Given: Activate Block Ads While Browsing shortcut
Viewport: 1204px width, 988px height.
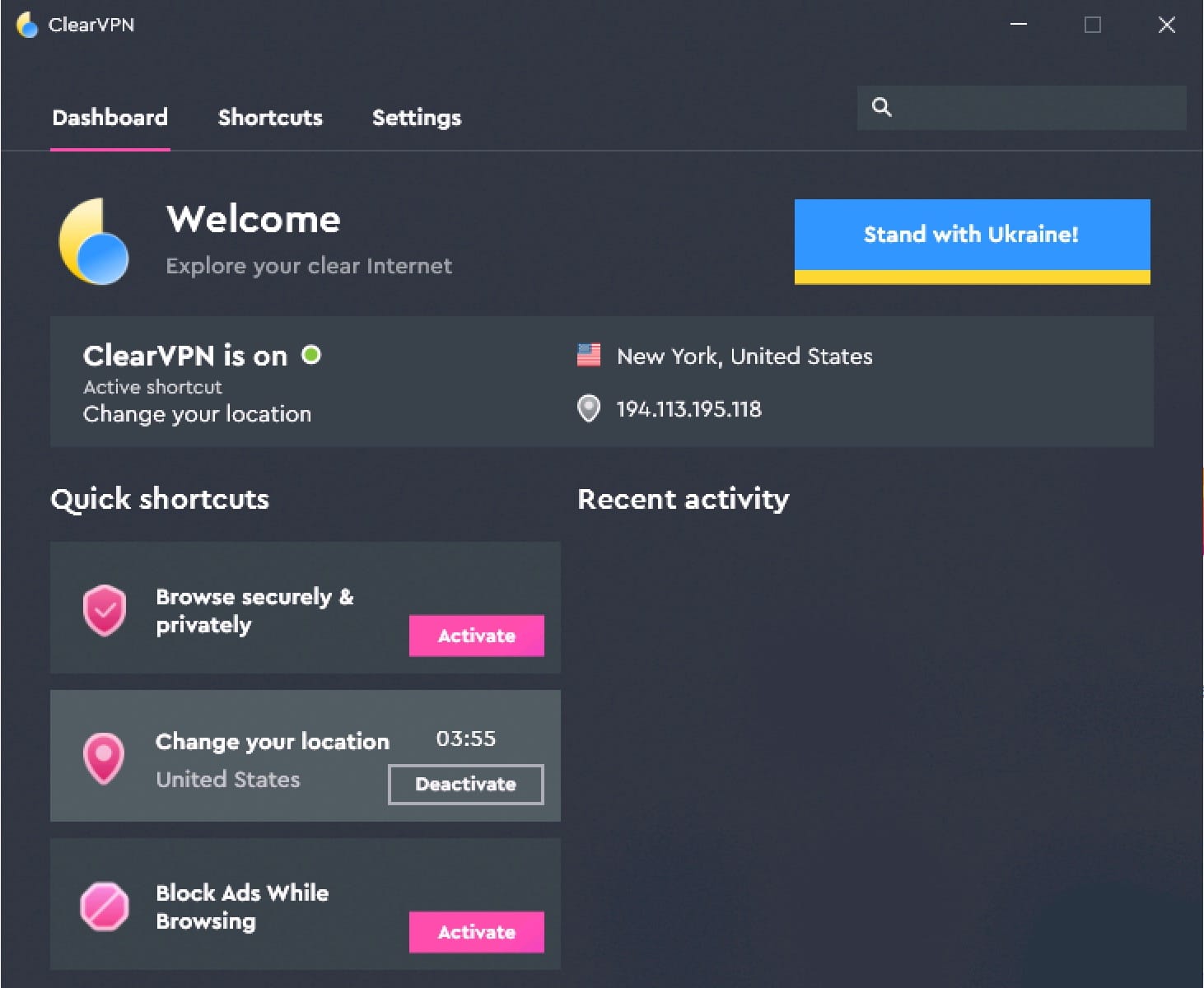Looking at the screenshot, I should tap(477, 932).
